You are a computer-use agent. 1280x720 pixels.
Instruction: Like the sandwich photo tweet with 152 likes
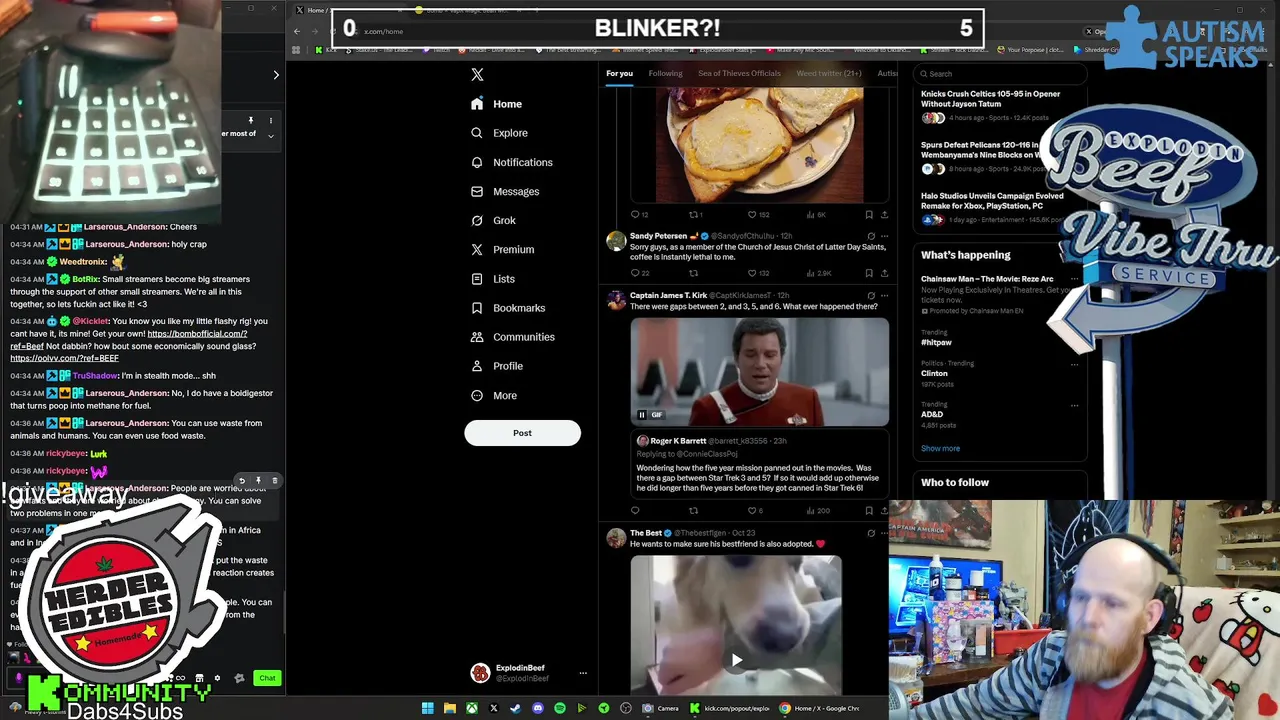753,214
